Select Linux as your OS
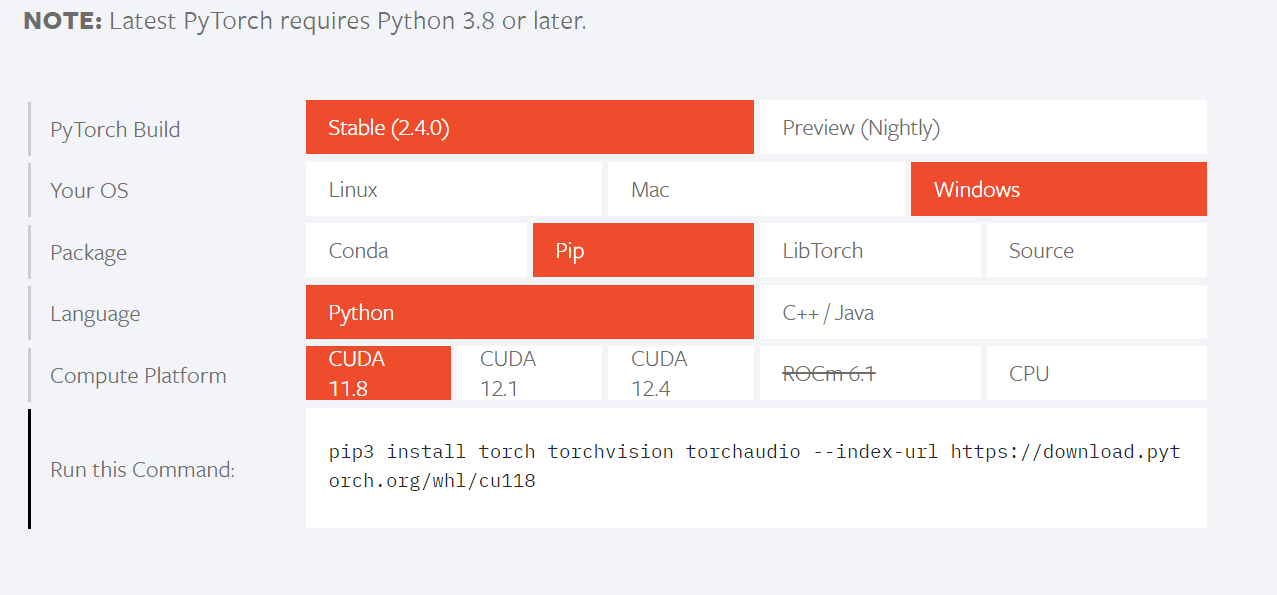Viewport: 1277px width, 595px height. (454, 189)
